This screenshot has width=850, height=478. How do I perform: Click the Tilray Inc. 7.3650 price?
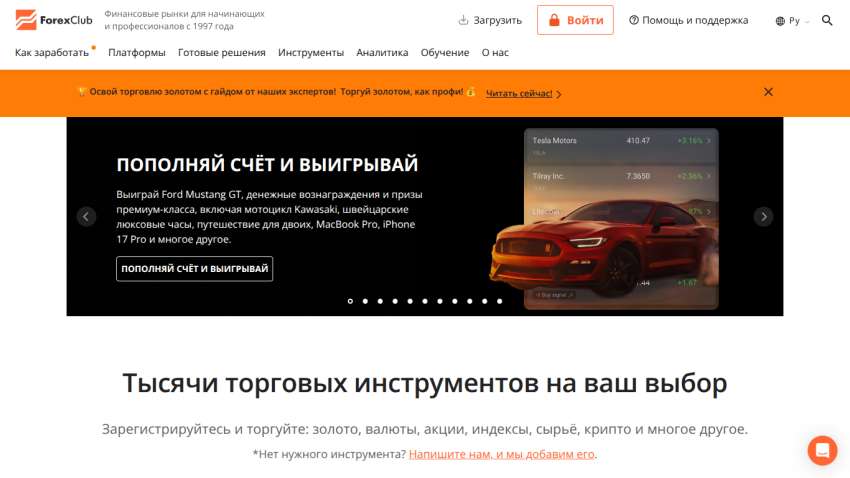(638, 176)
